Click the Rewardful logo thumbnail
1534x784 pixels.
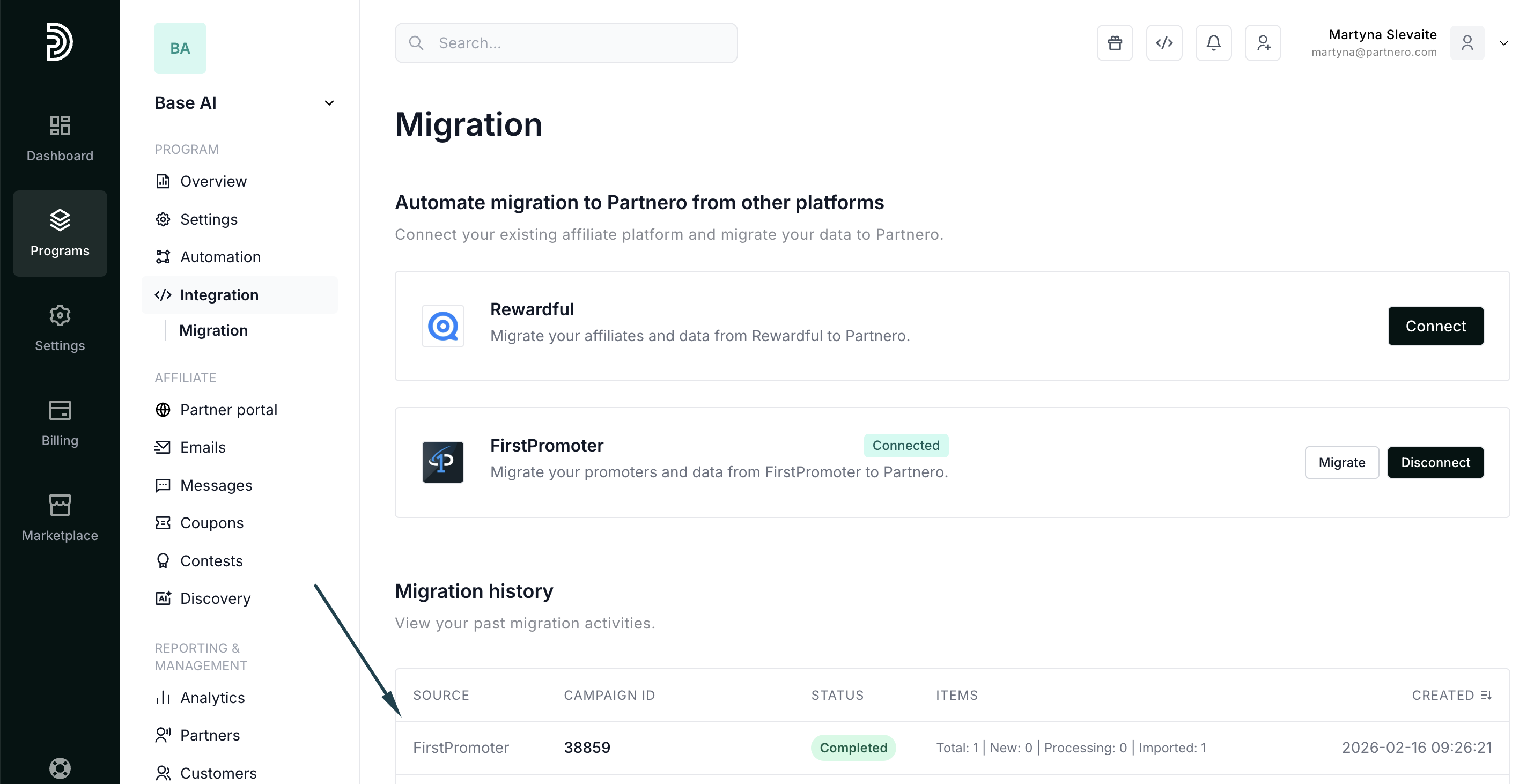click(442, 326)
